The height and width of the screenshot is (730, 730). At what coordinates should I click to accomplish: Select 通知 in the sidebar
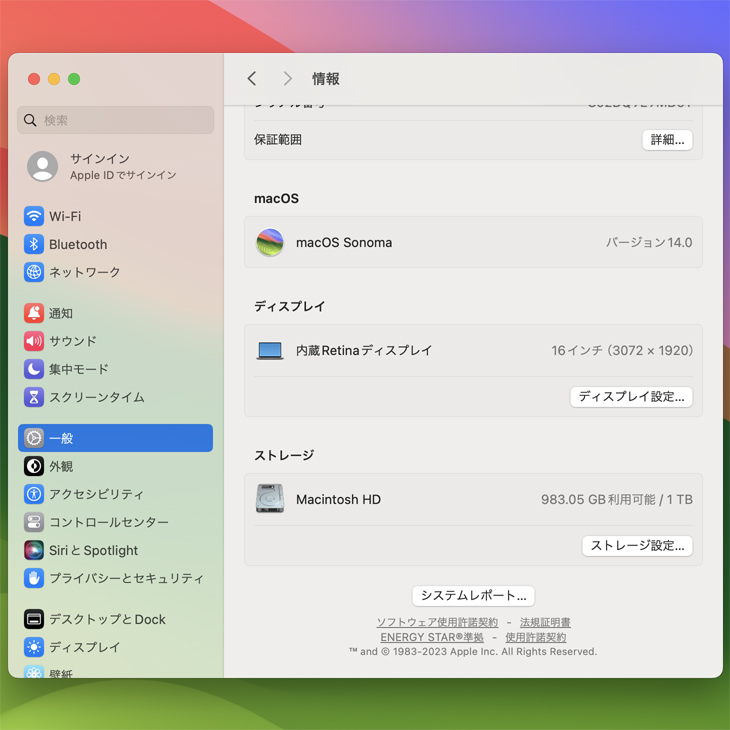(x=115, y=313)
